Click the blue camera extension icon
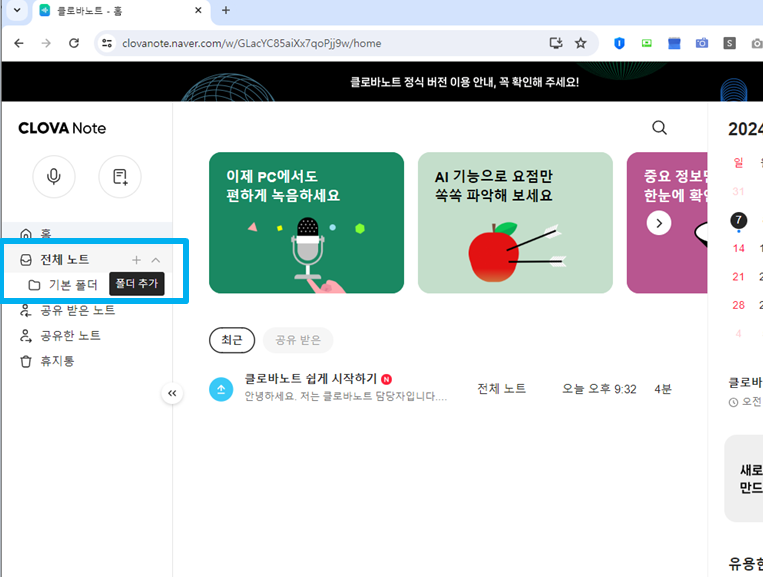Image resolution: width=763 pixels, height=577 pixels. [x=702, y=43]
